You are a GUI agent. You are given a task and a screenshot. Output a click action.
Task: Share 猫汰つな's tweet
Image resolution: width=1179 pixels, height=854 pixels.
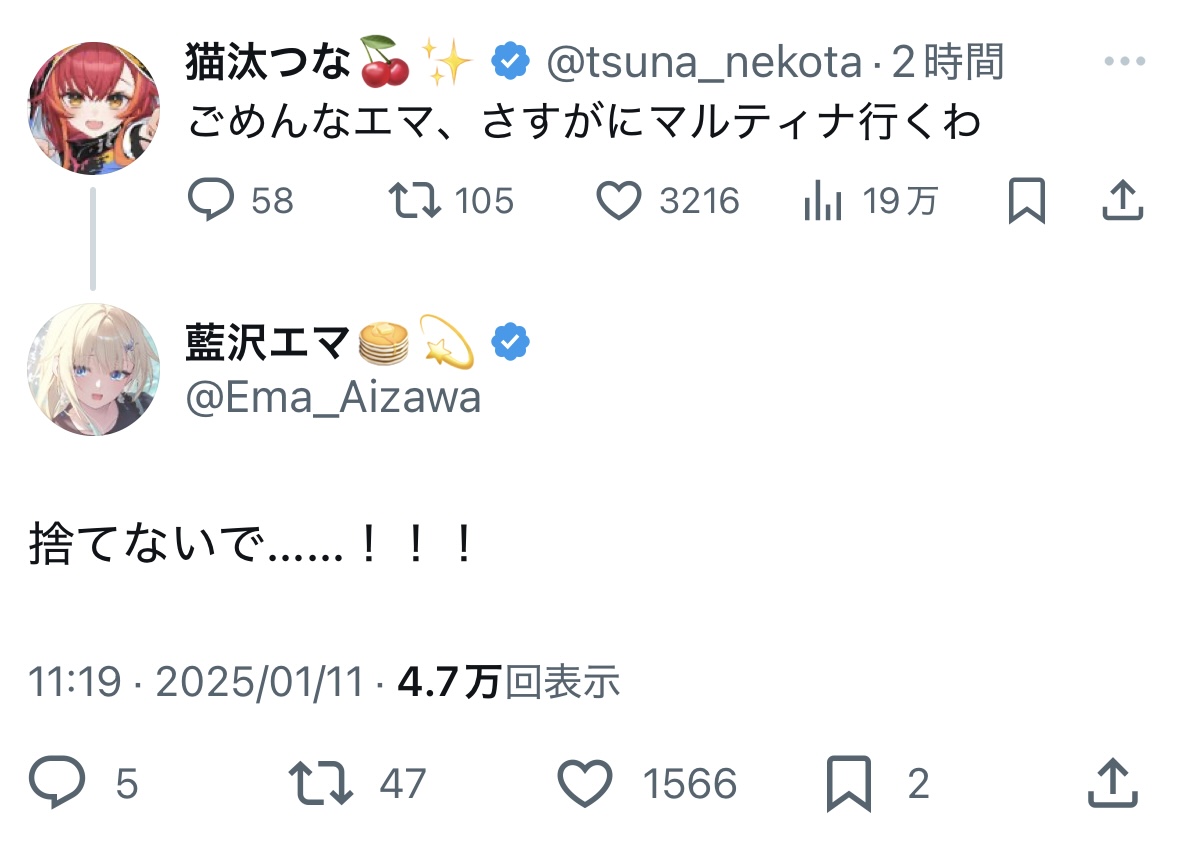pos(1122,202)
